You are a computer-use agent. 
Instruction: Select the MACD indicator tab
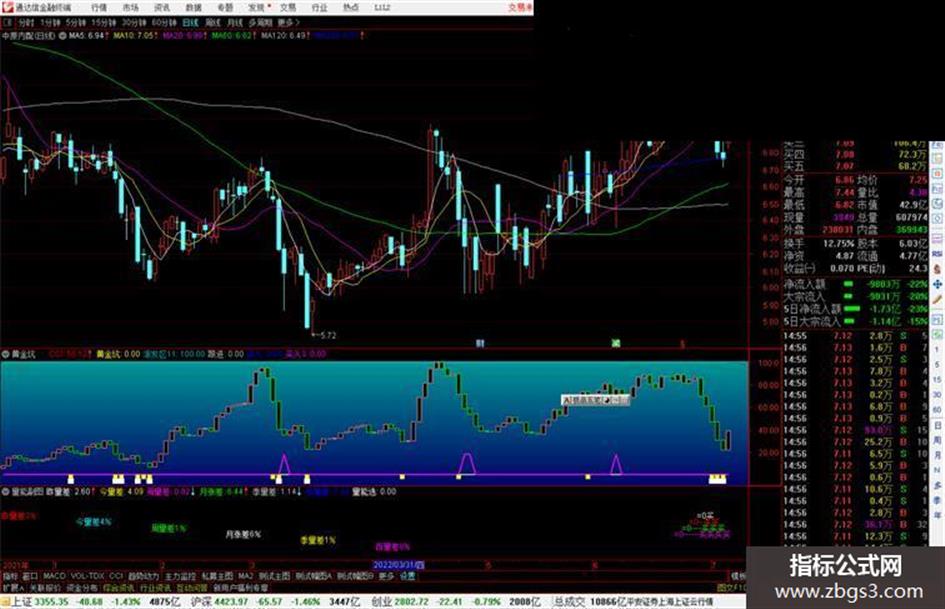pyautogui.click(x=54, y=576)
